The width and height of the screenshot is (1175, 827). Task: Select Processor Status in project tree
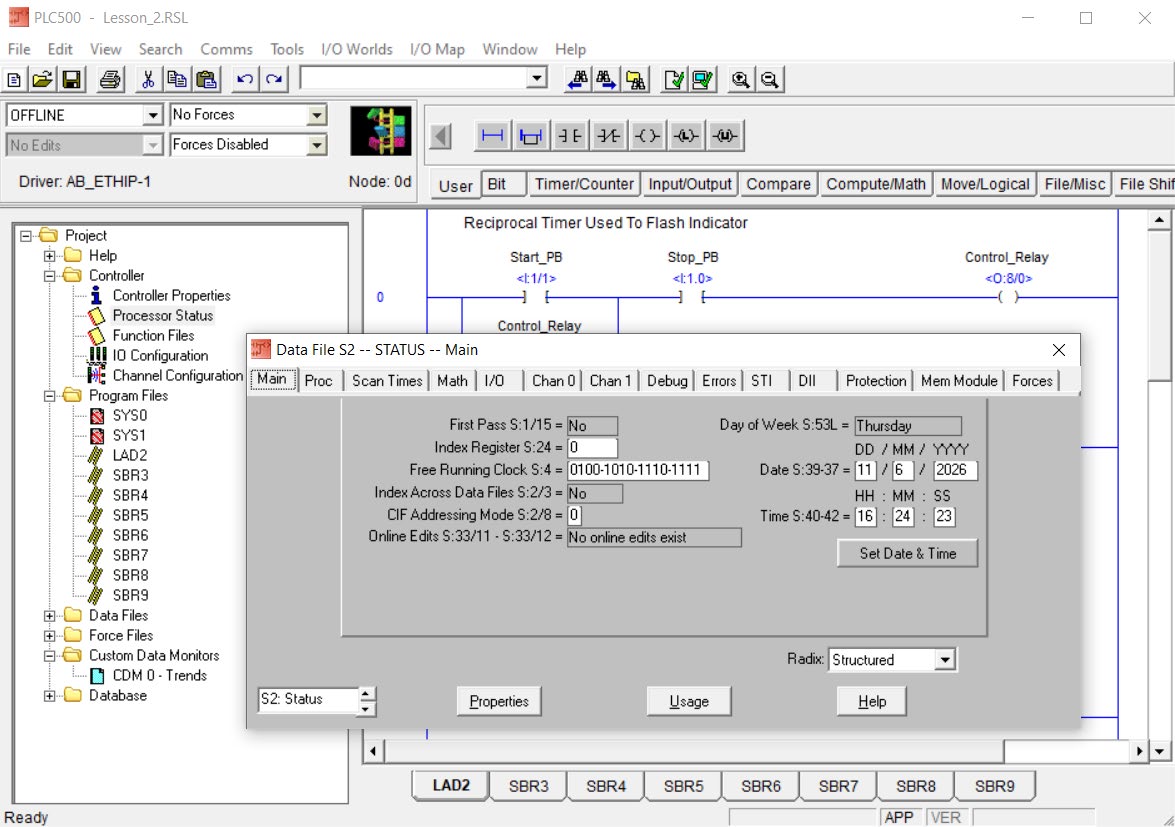click(x=163, y=316)
